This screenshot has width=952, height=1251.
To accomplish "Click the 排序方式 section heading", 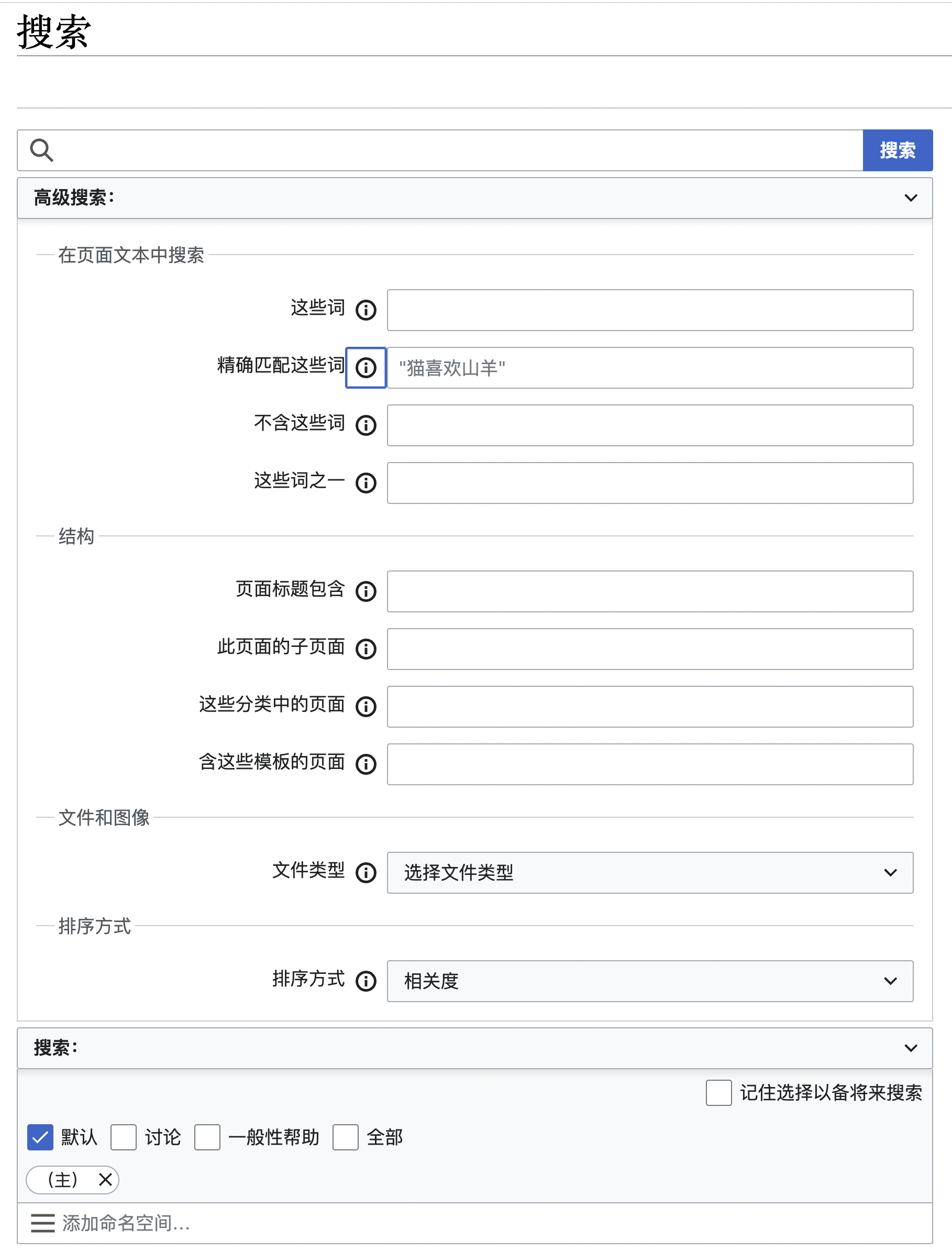I will [95, 926].
